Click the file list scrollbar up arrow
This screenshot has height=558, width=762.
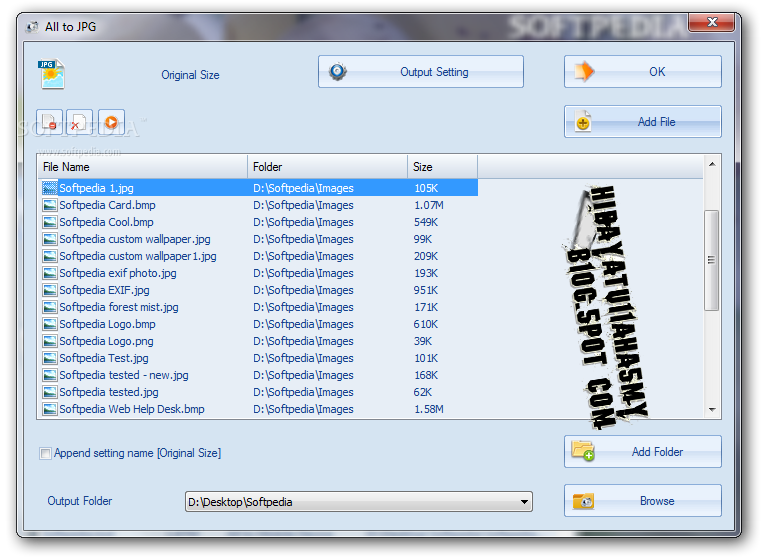point(712,164)
